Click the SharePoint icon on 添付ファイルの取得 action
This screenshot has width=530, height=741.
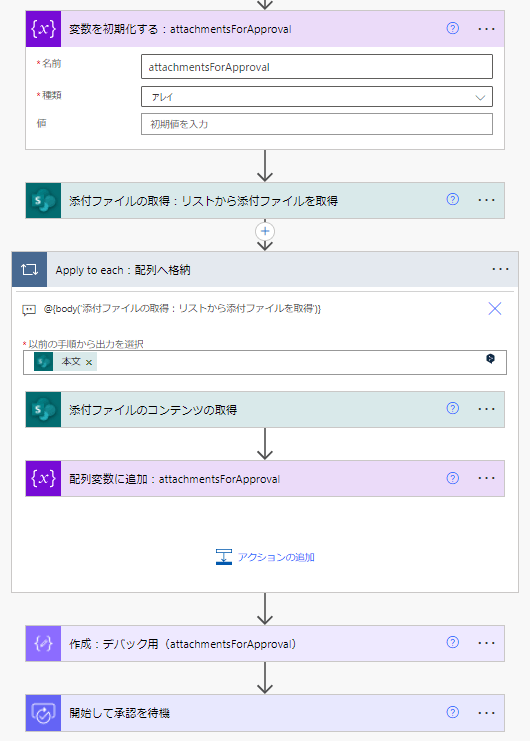[x=43, y=200]
